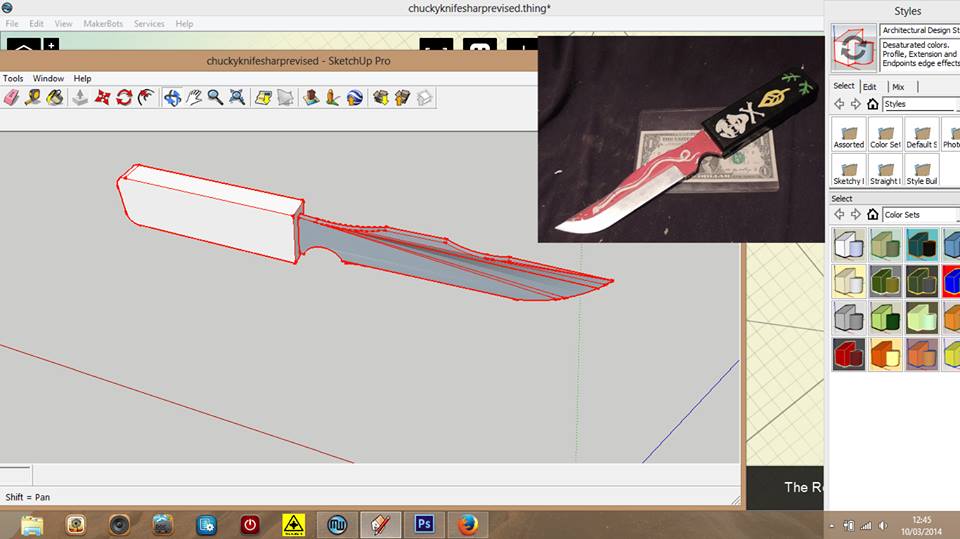960x539 pixels.
Task: Open the Window menu in SketchUp
Action: pos(48,78)
